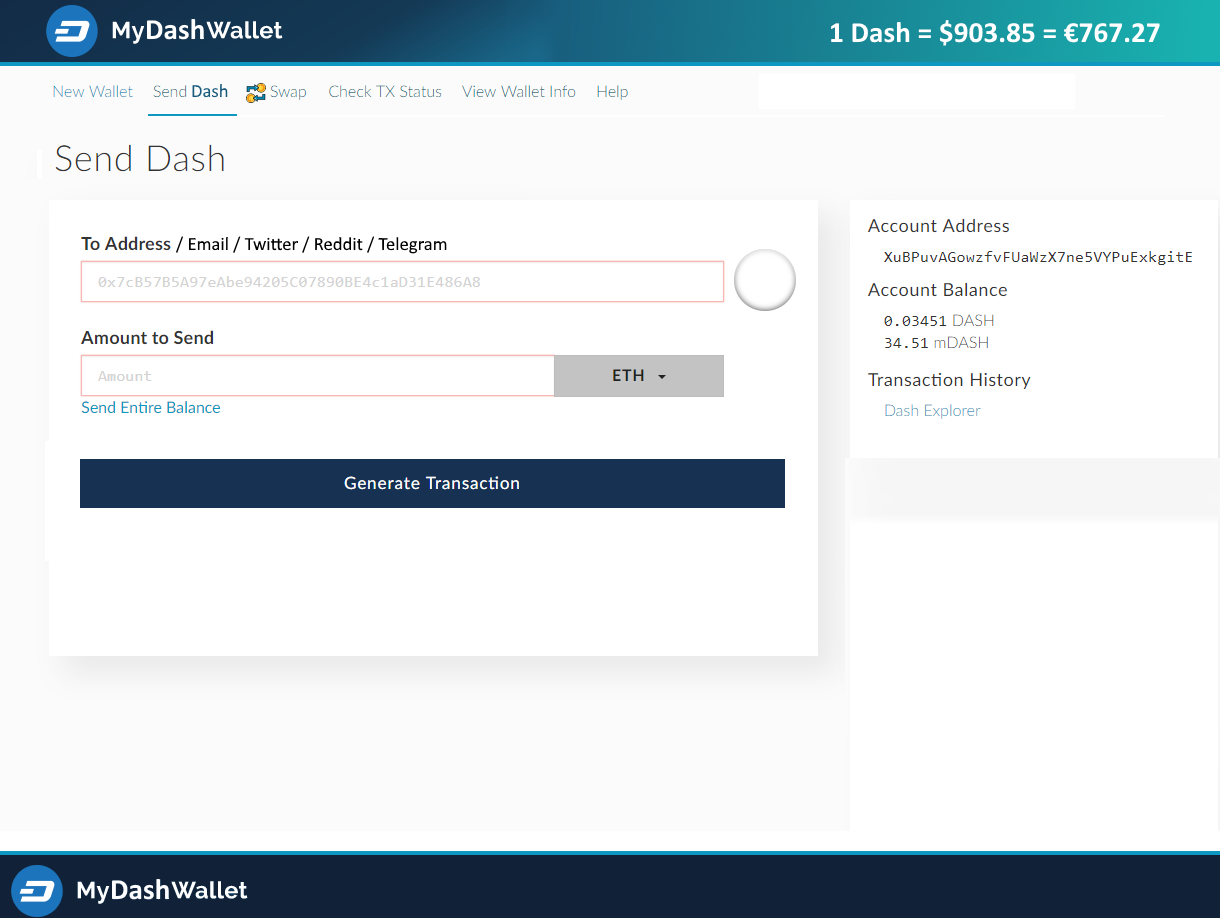Expand the ETH currency dropdown
The width and height of the screenshot is (1220, 918).
click(x=639, y=376)
